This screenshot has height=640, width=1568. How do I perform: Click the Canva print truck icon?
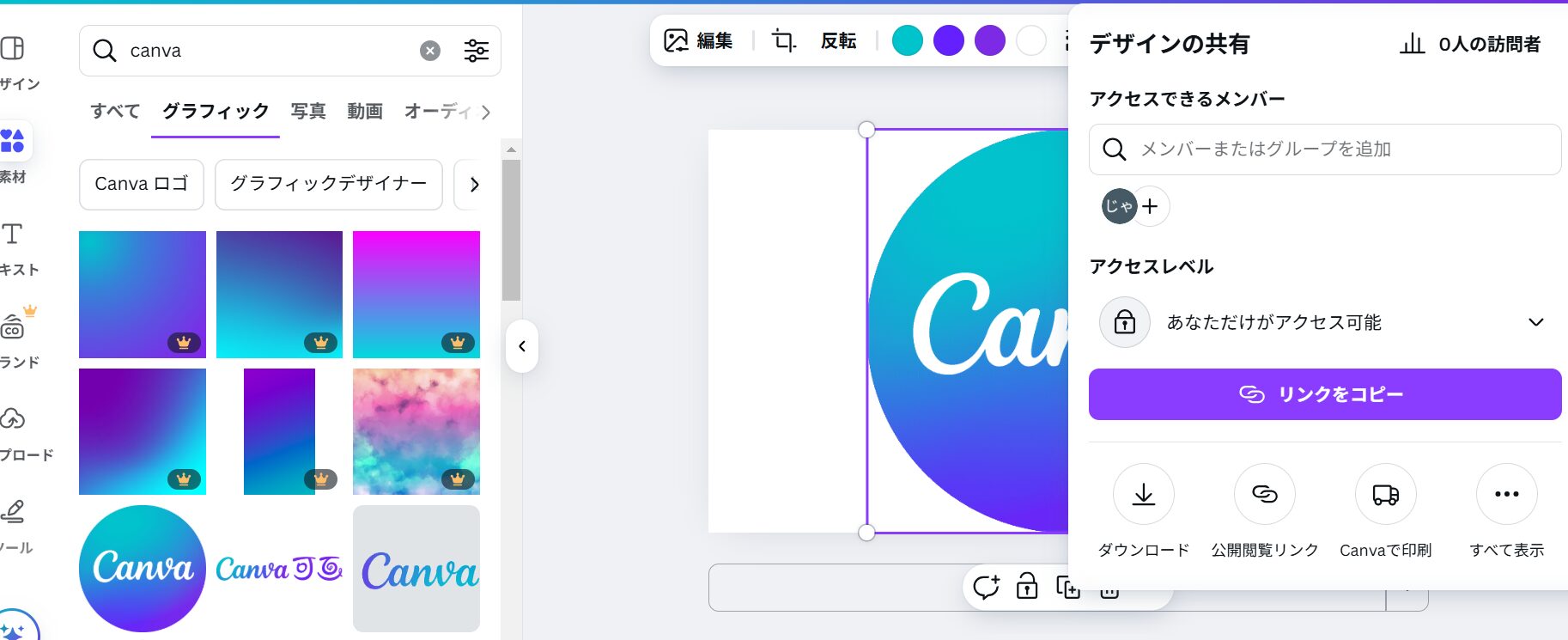click(x=1385, y=494)
